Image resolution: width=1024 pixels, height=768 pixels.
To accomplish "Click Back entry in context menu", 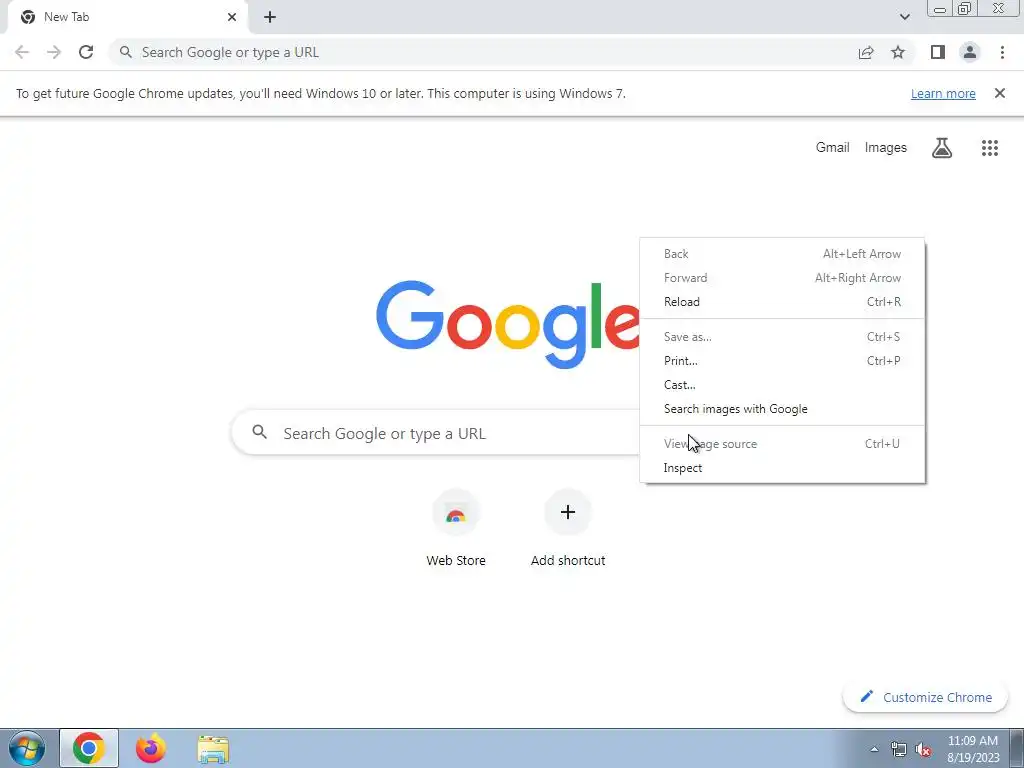I will 782,253.
